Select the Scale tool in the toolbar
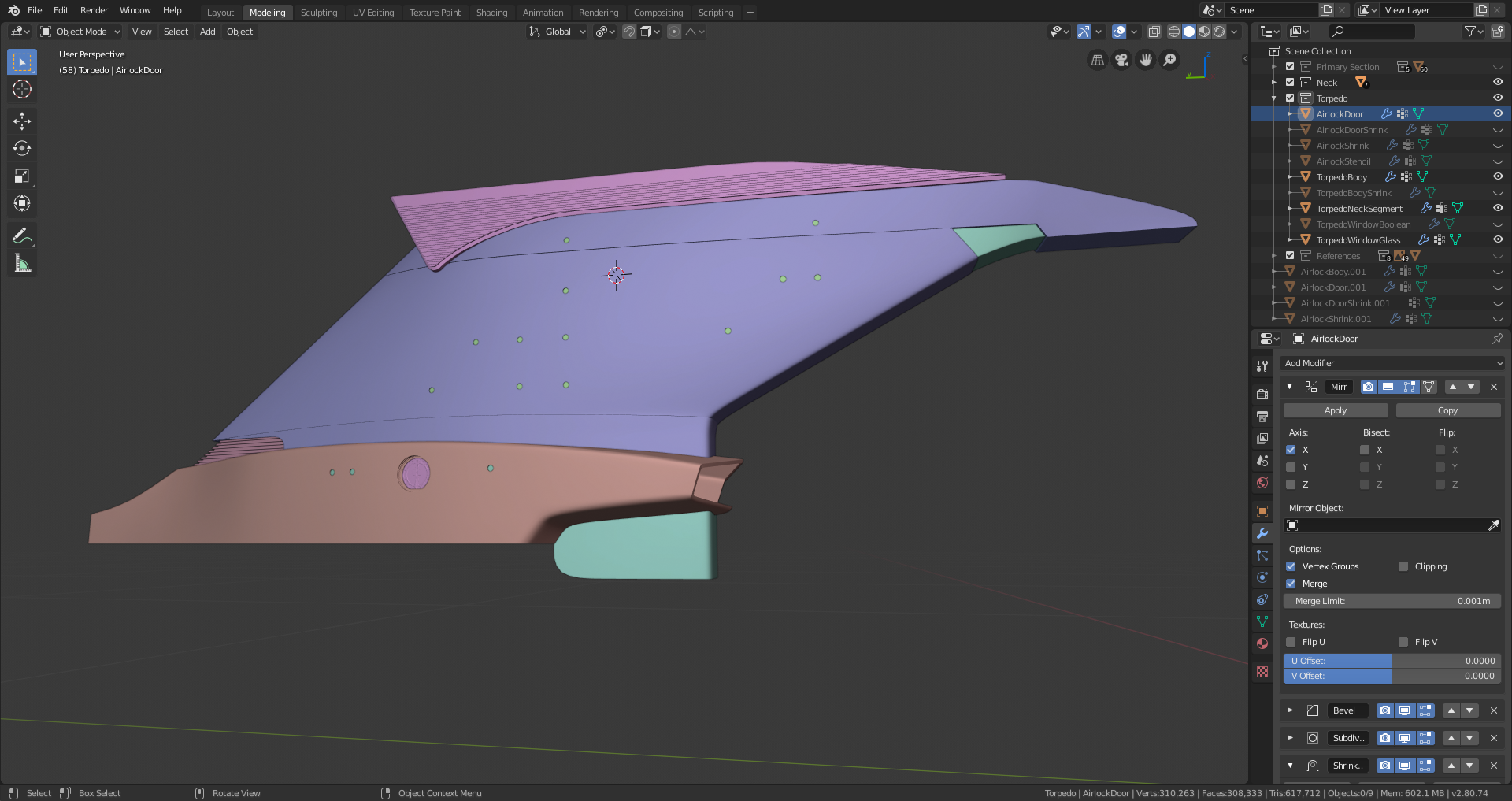 tap(22, 176)
